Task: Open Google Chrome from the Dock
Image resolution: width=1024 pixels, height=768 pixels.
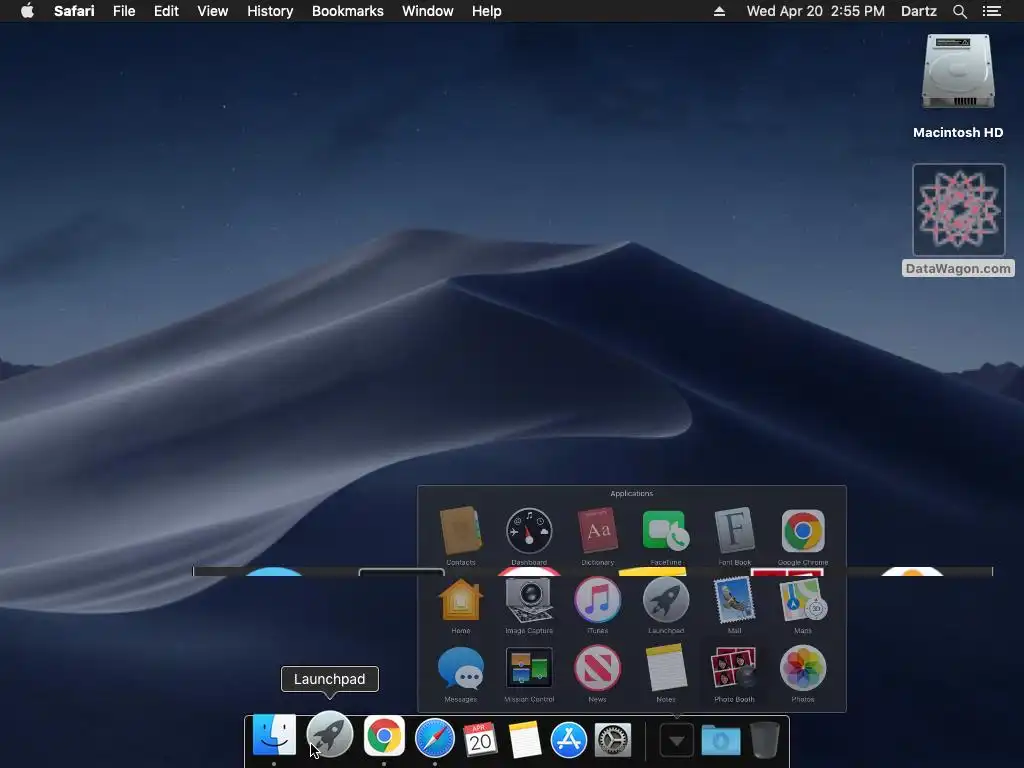Action: (x=384, y=736)
